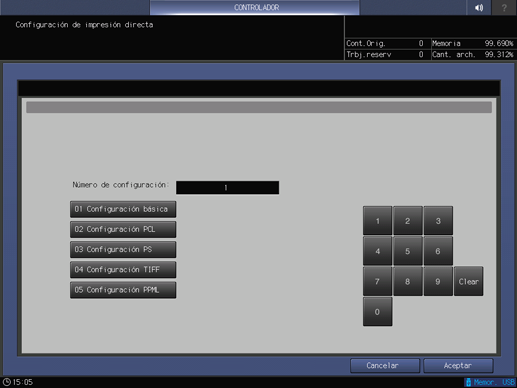Clear the entered number with Clear key
This screenshot has width=517, height=388.
[x=468, y=281]
